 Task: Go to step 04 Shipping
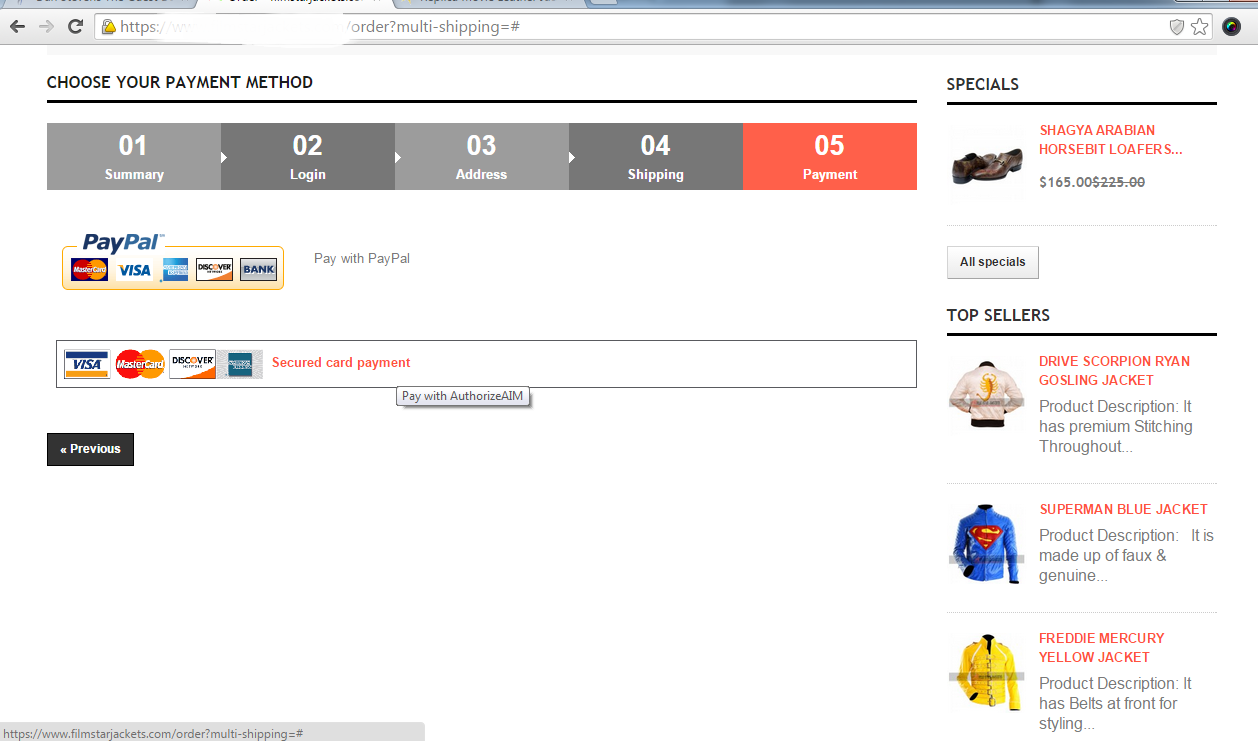[656, 157]
